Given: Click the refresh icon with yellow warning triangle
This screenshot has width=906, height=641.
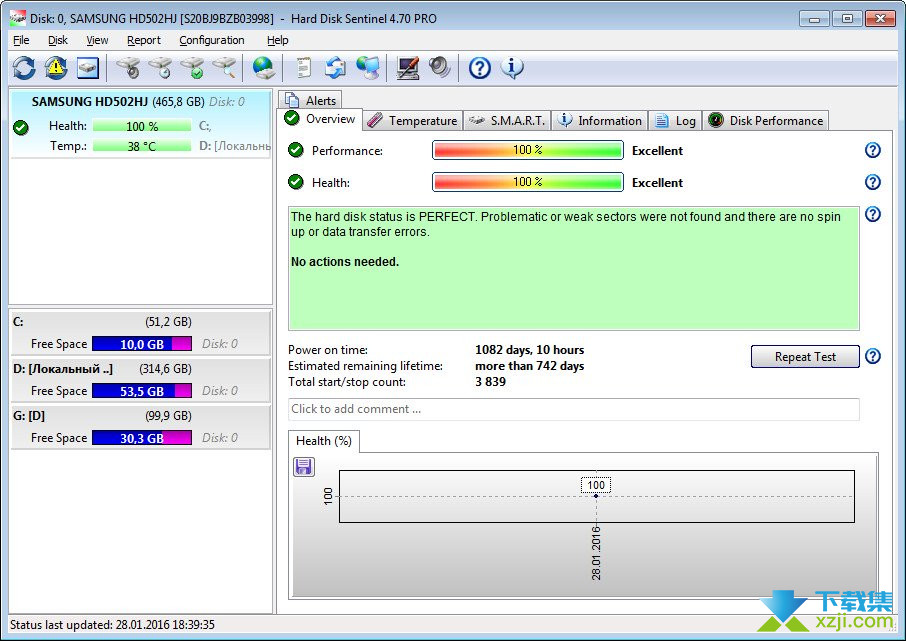Looking at the screenshot, I should point(56,68).
